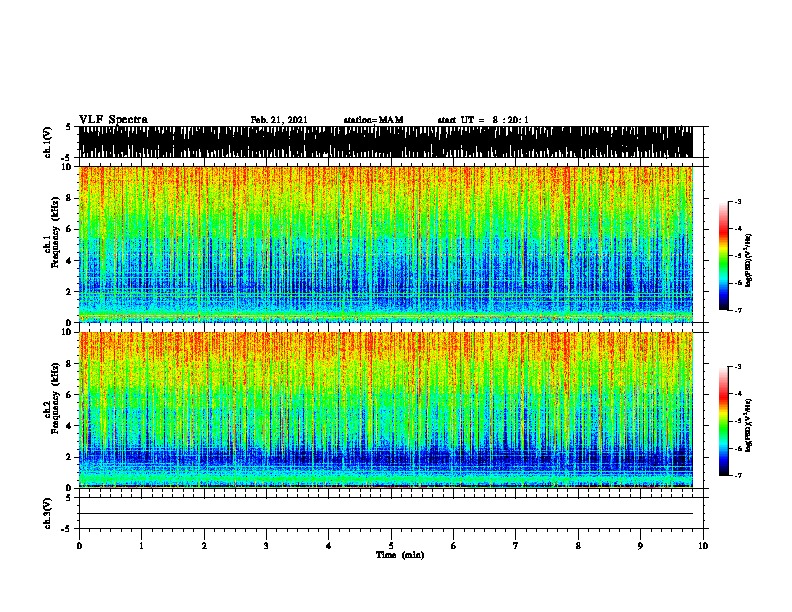Click time axis tick label "8"
792x612 pixels.
(x=578, y=546)
